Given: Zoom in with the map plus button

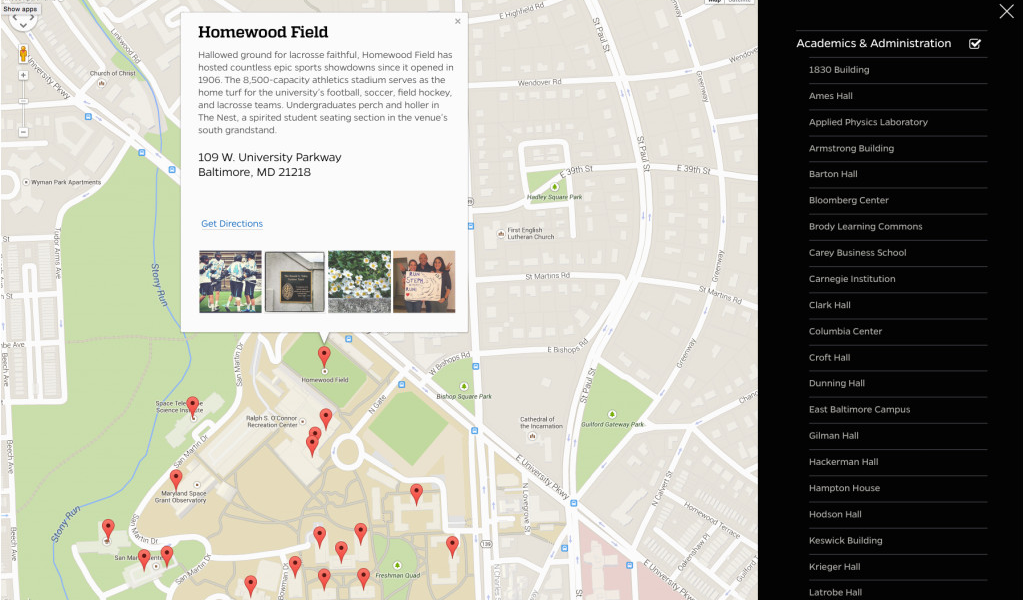Looking at the screenshot, I should 23,76.
